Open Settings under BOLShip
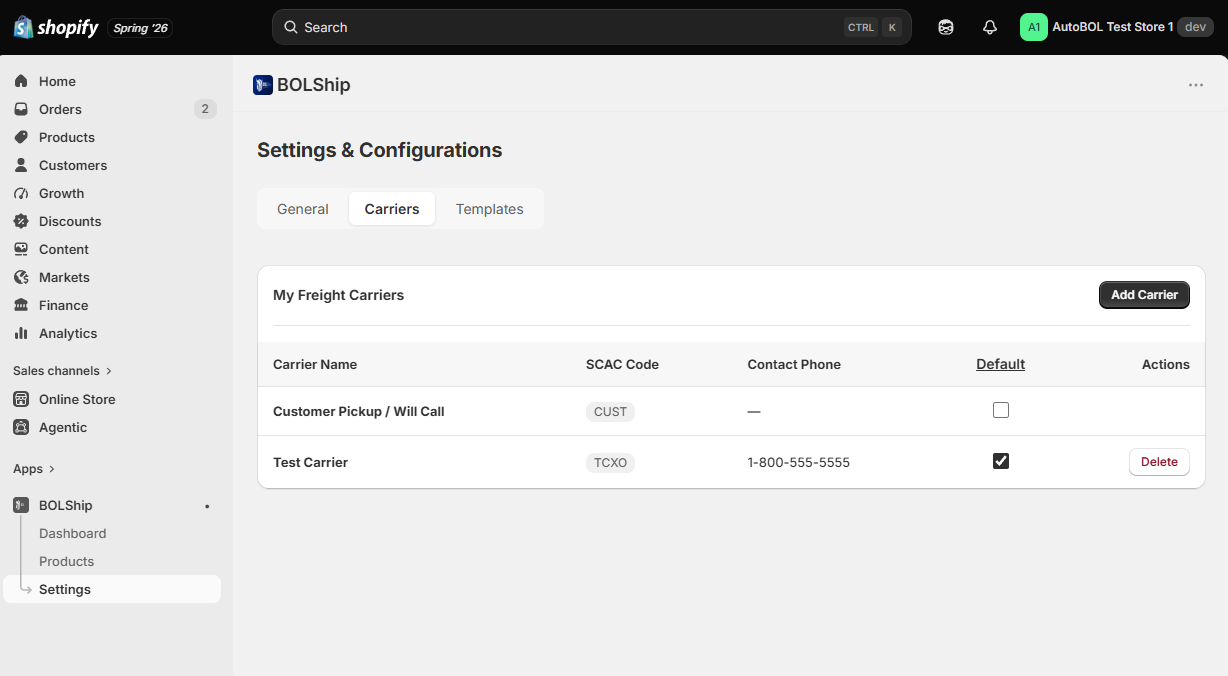 click(x=112, y=589)
